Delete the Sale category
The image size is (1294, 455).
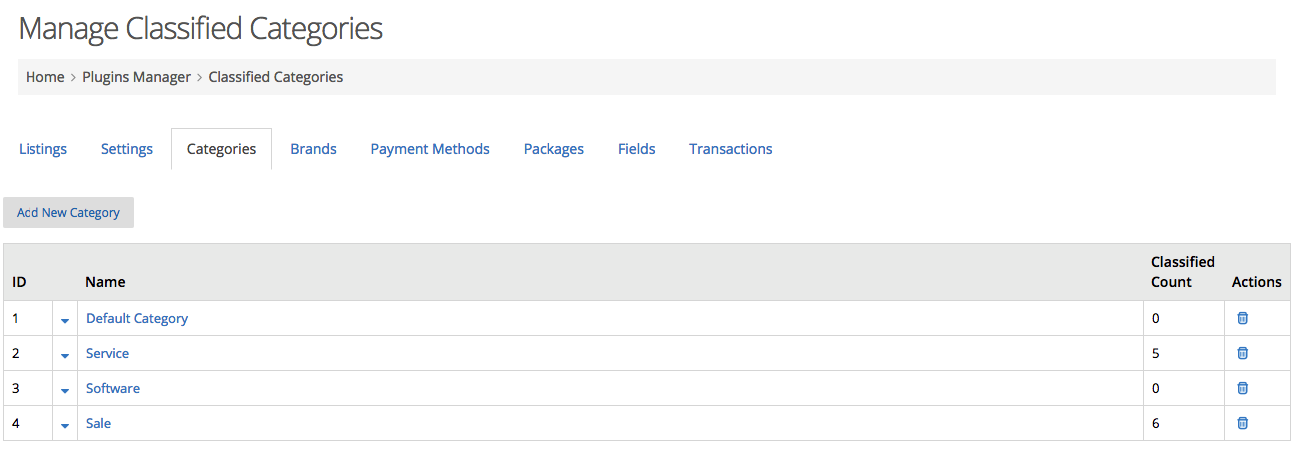(x=1243, y=423)
